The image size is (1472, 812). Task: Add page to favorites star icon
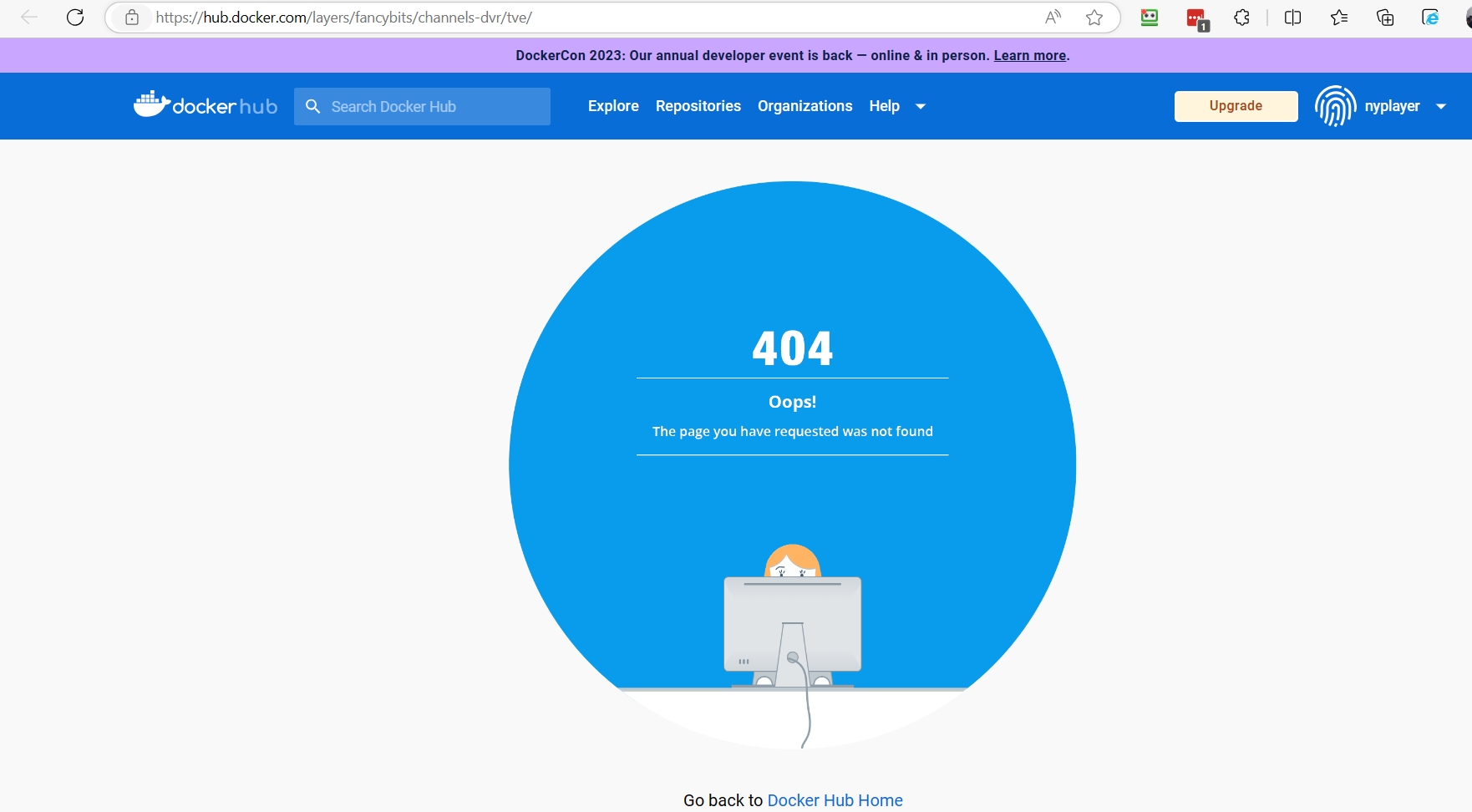tap(1094, 18)
